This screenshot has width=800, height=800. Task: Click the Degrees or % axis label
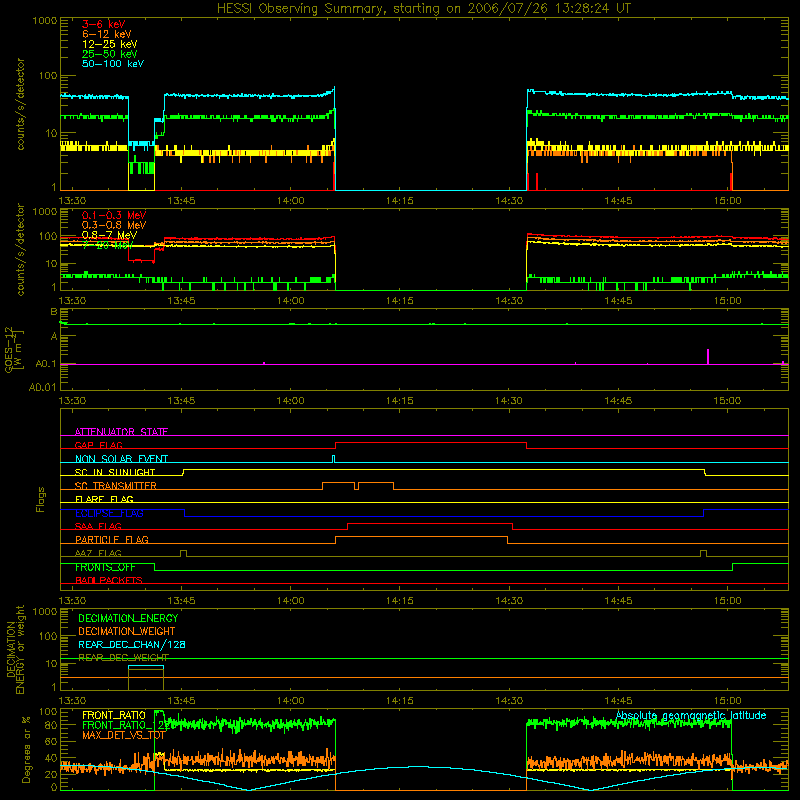[x=26, y=749]
